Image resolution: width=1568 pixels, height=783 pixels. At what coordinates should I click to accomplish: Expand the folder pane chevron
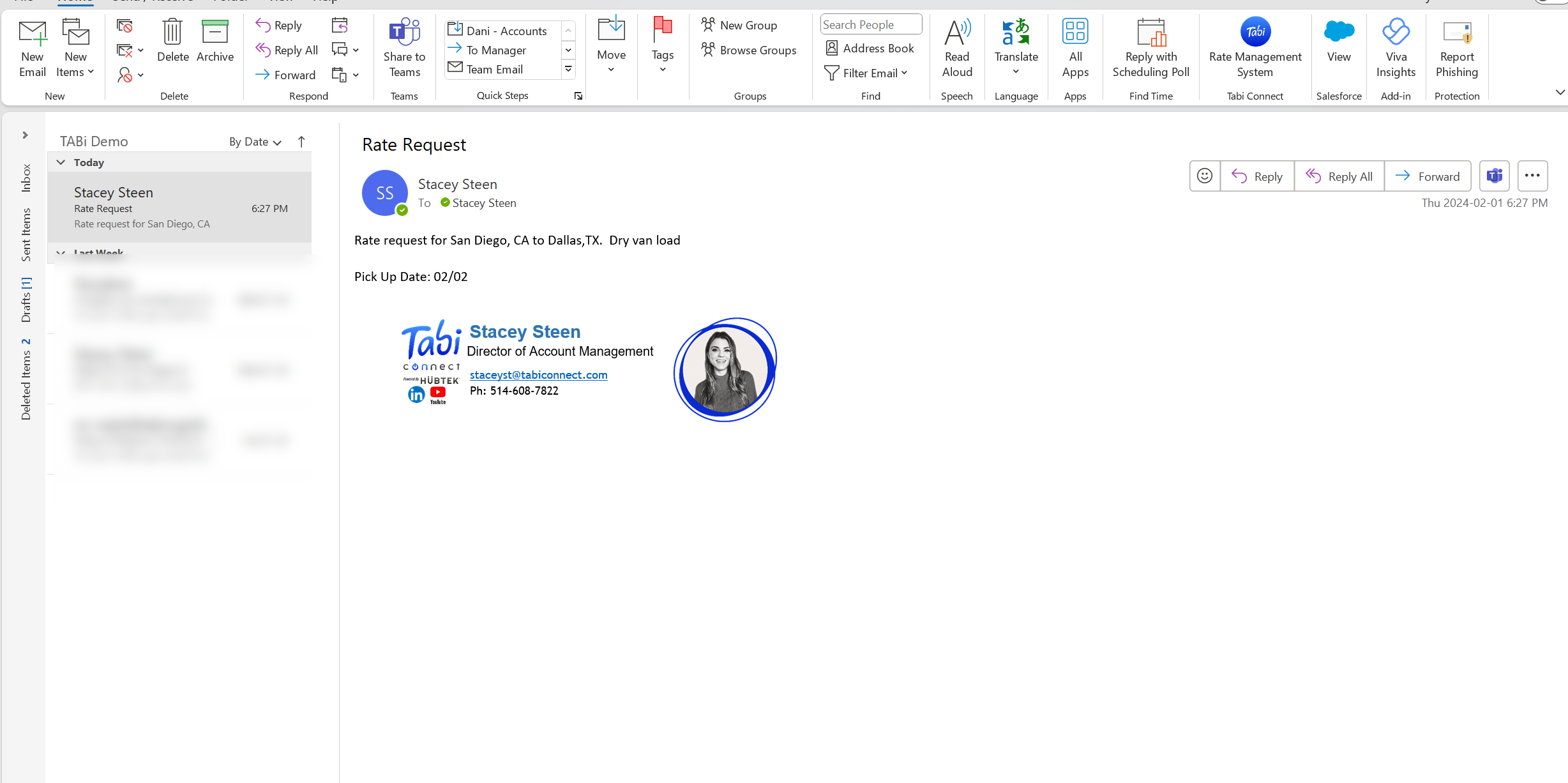coord(25,135)
